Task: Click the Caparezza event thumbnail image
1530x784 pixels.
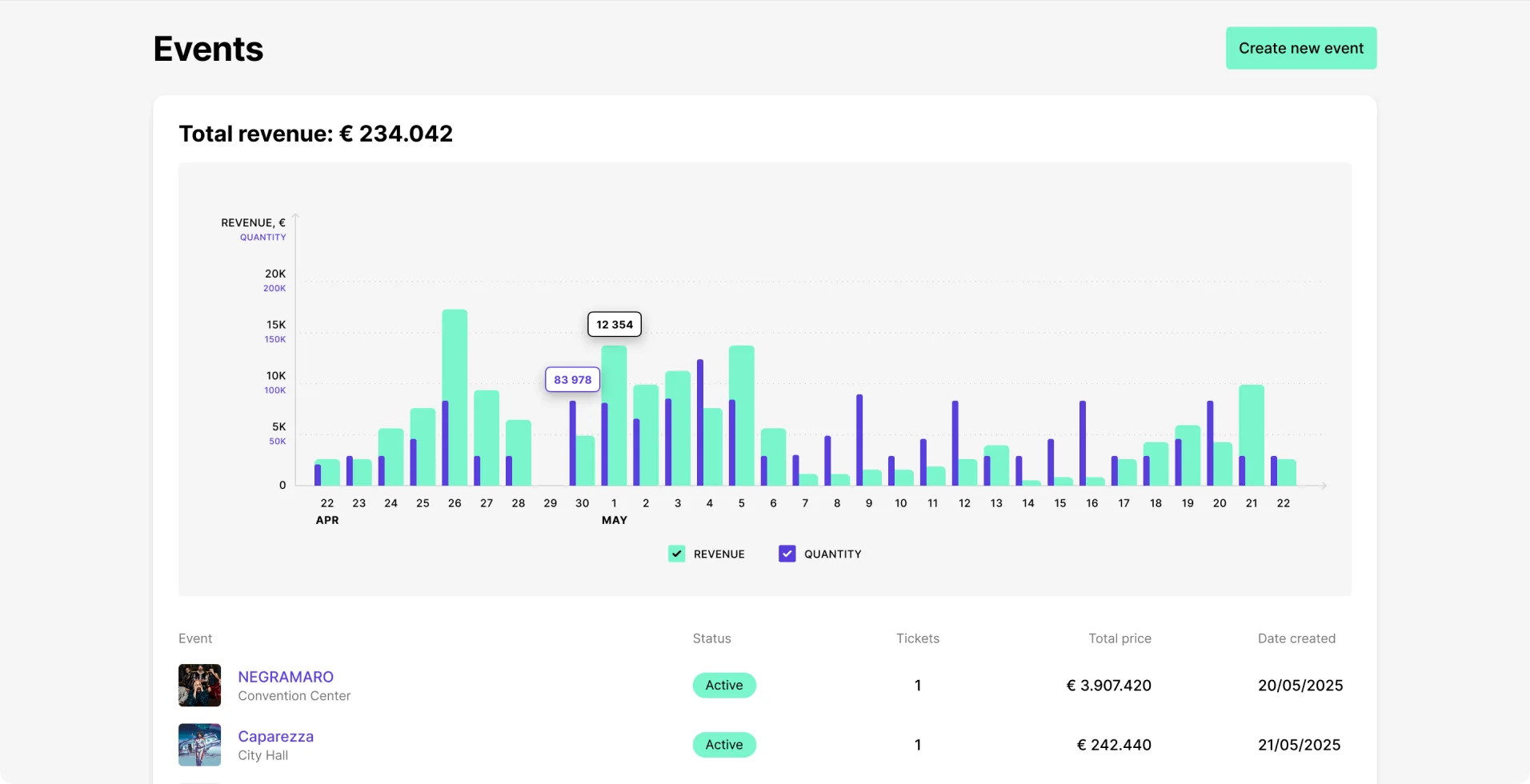Action: [199, 745]
